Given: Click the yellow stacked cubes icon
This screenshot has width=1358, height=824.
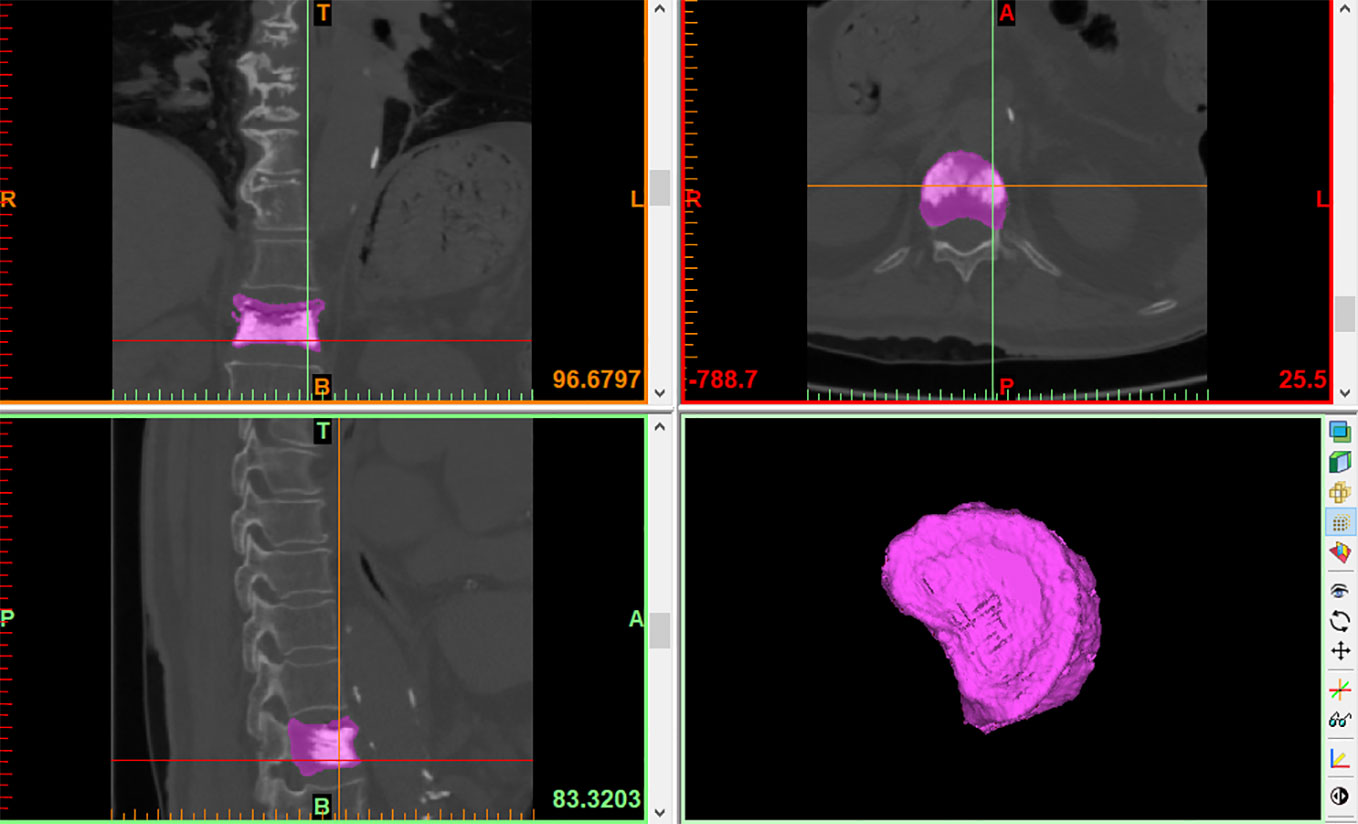Looking at the screenshot, I should tap(1340, 492).
